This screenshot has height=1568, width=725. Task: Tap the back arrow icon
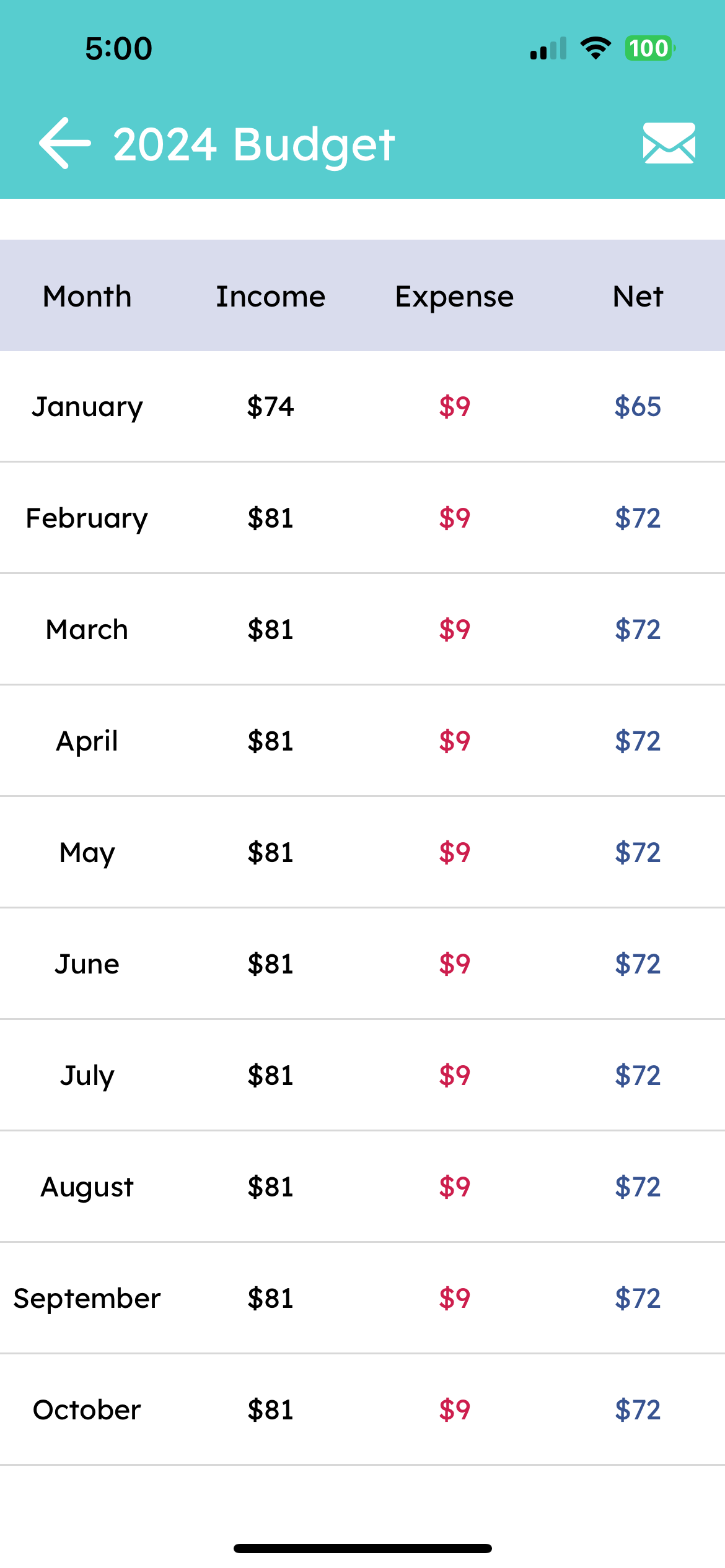[65, 143]
